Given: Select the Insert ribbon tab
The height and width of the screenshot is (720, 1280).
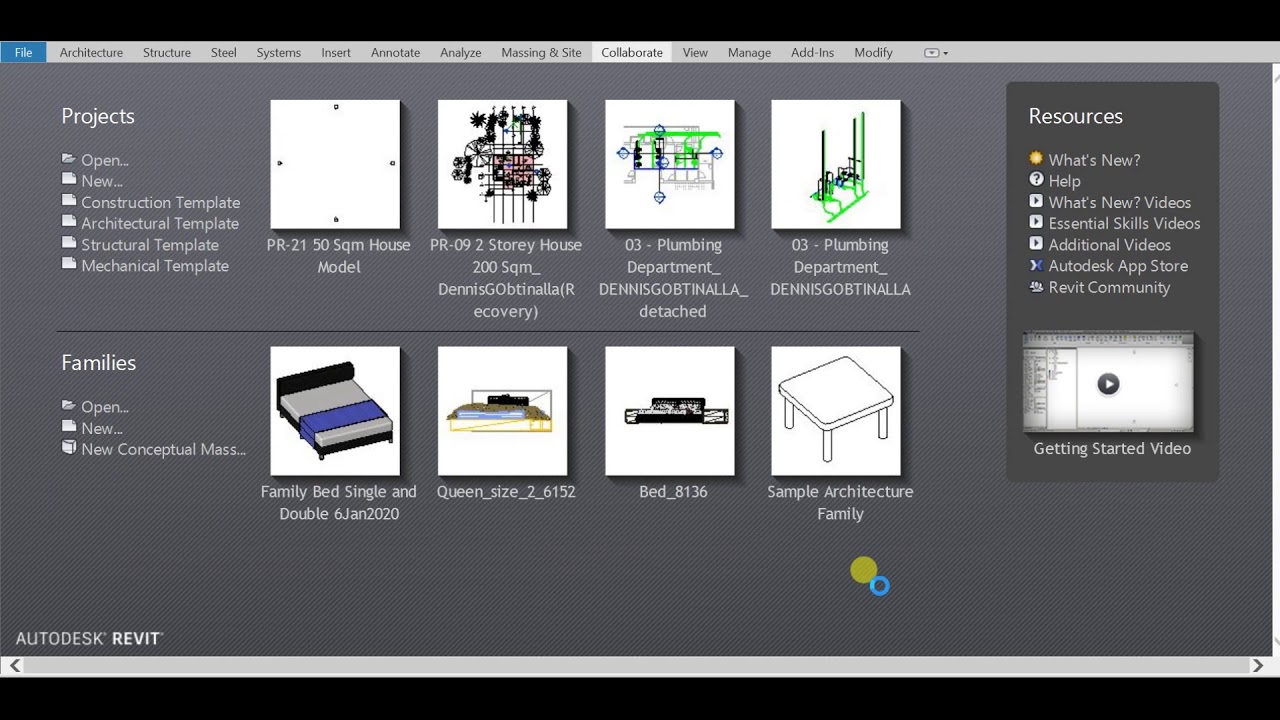Looking at the screenshot, I should (x=336, y=52).
